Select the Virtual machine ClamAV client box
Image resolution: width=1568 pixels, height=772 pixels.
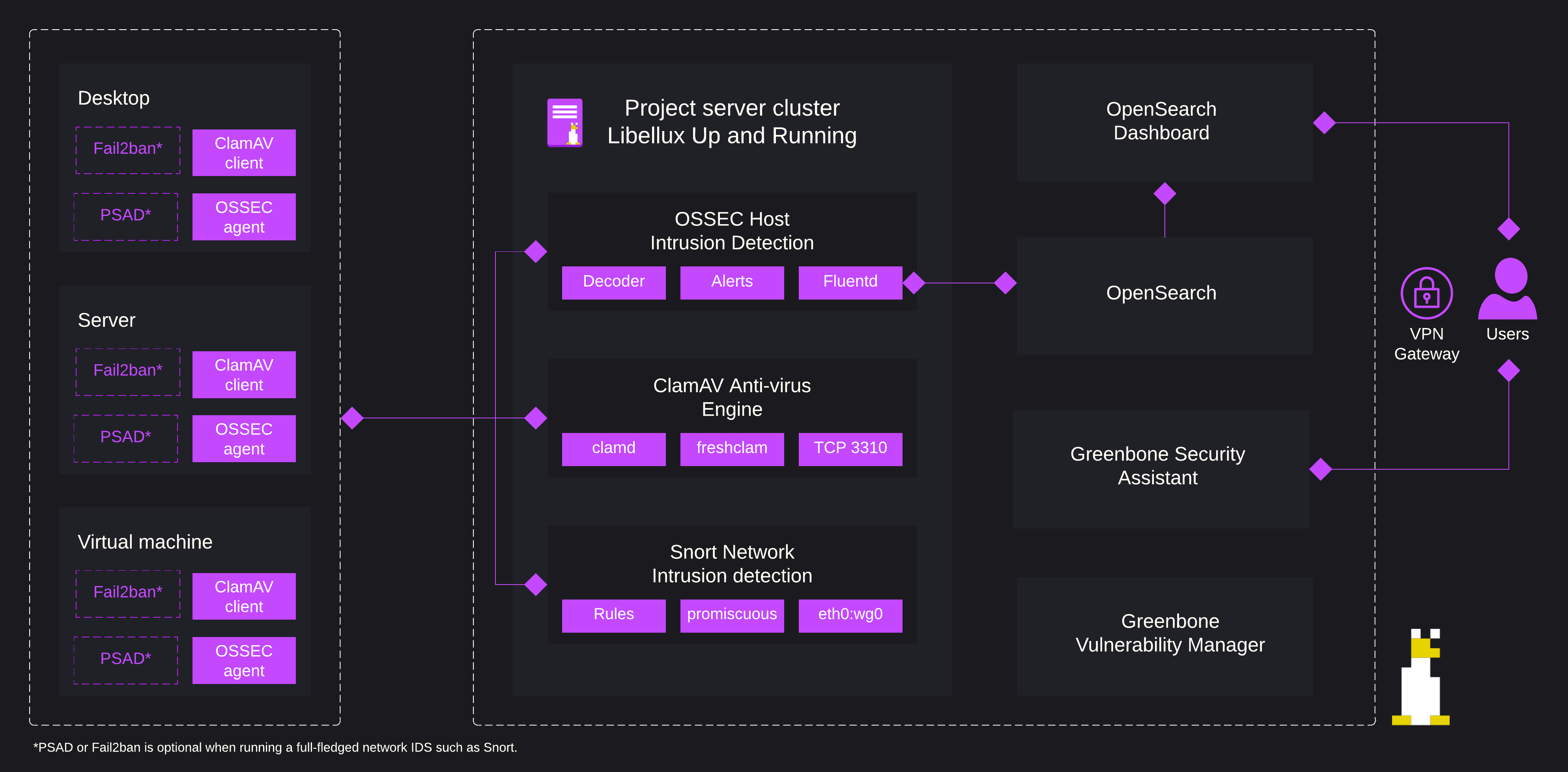[x=244, y=596]
